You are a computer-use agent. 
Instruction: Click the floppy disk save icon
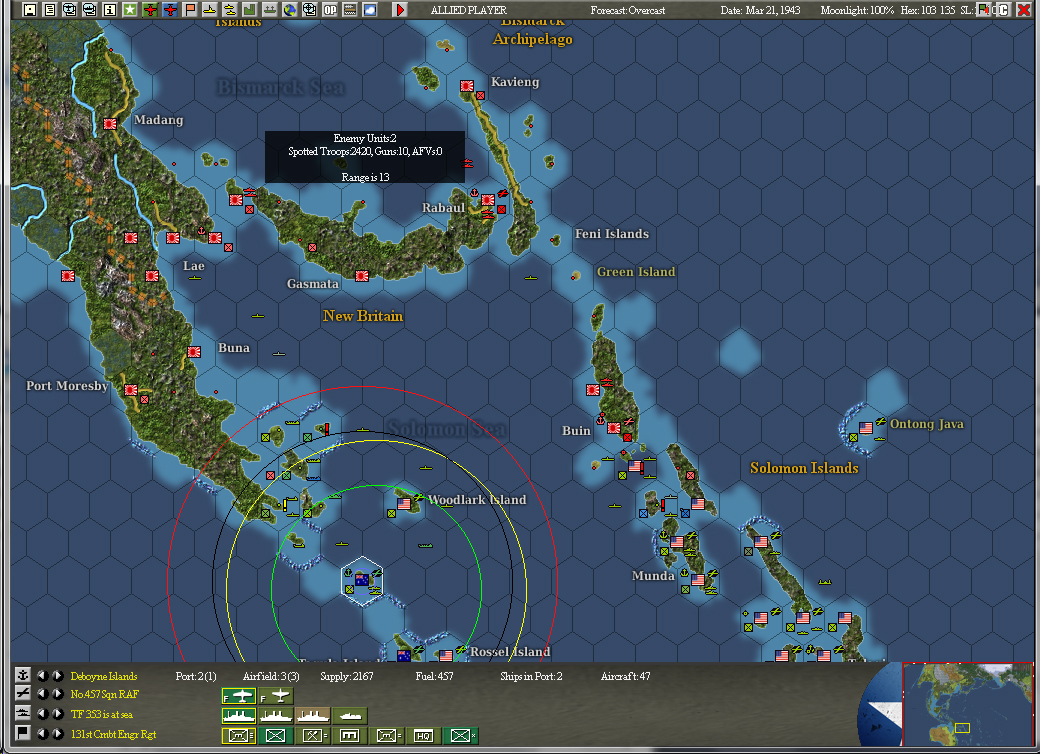(30, 9)
